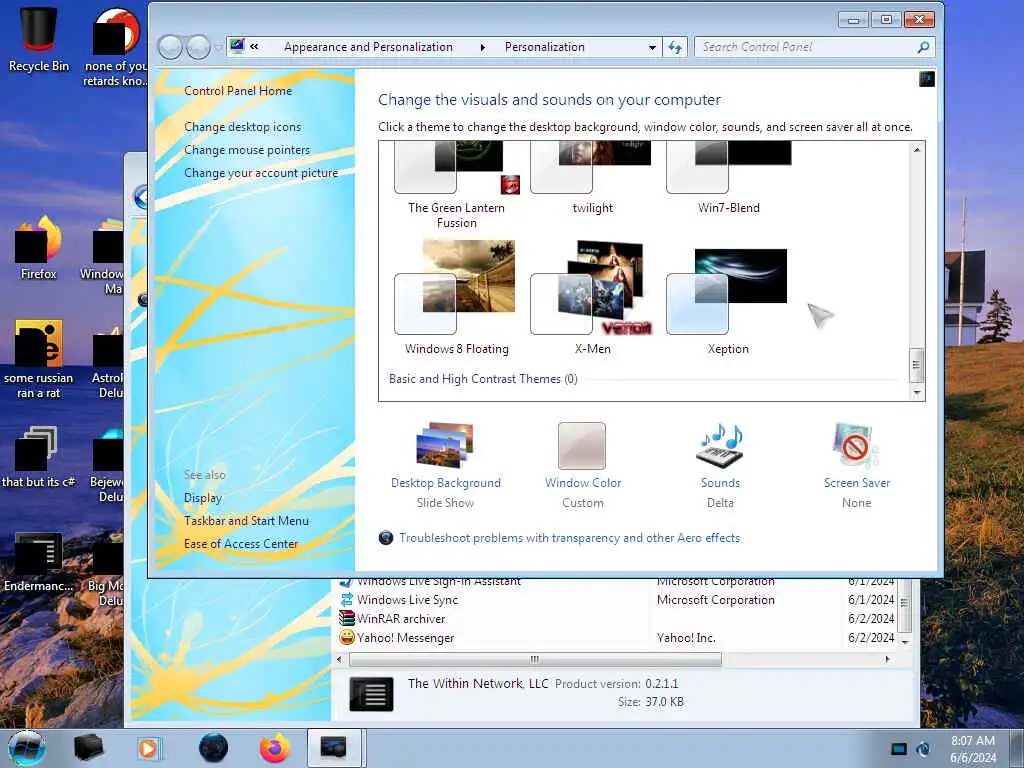Image resolution: width=1024 pixels, height=768 pixels.
Task: Click the Control Panel Home link
Action: [238, 91]
